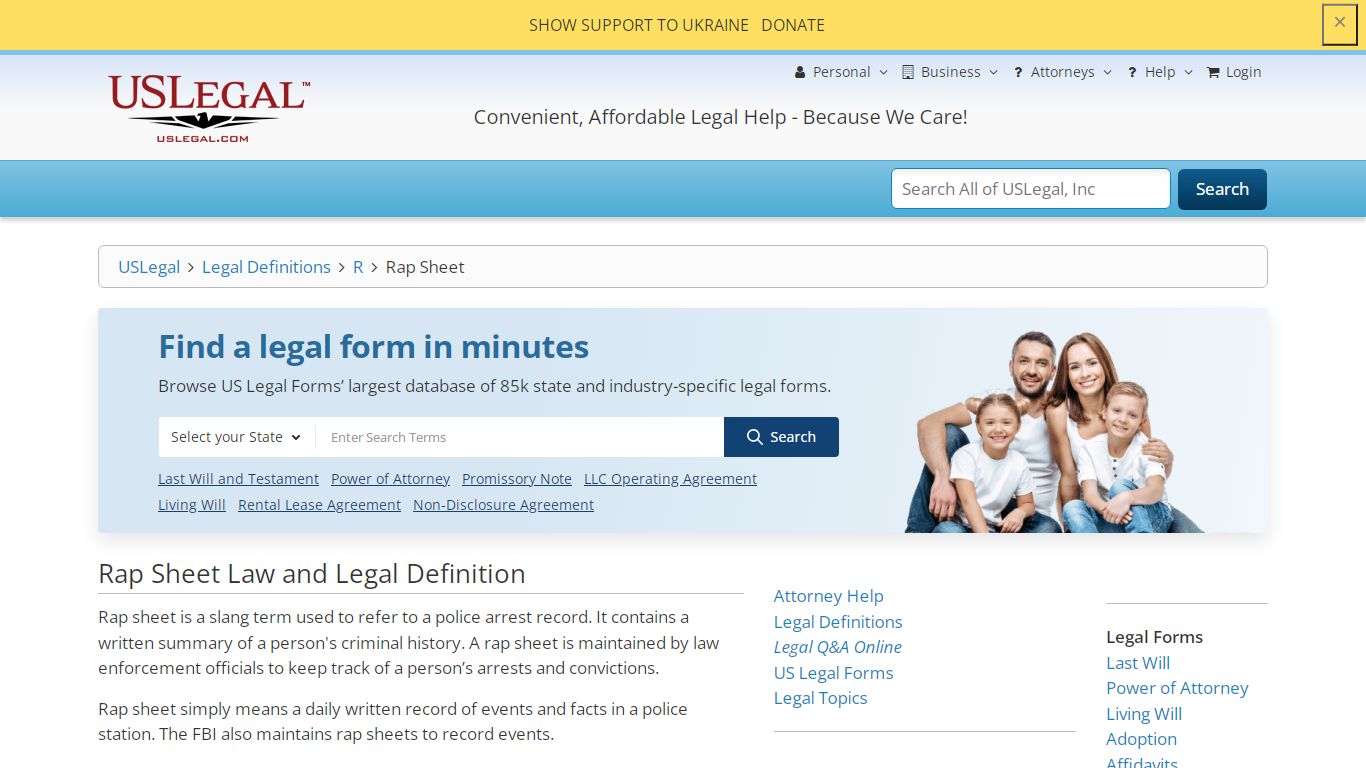The width and height of the screenshot is (1366, 768).
Task: Open the Select your State dropdown
Action: click(237, 437)
